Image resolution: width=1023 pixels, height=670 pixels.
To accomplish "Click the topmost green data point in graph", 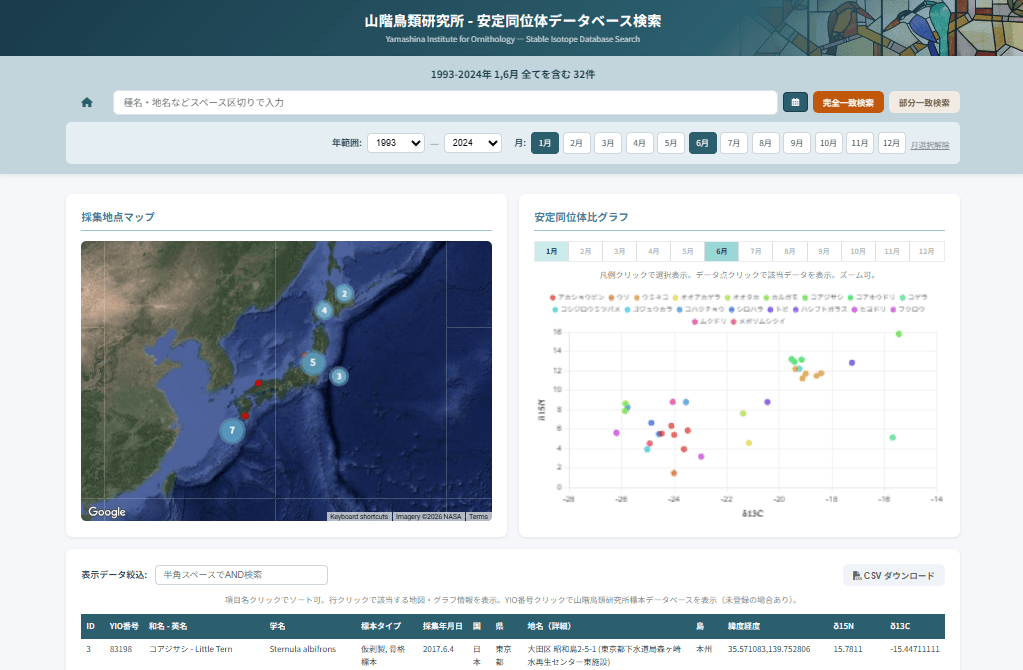I will coord(899,334).
